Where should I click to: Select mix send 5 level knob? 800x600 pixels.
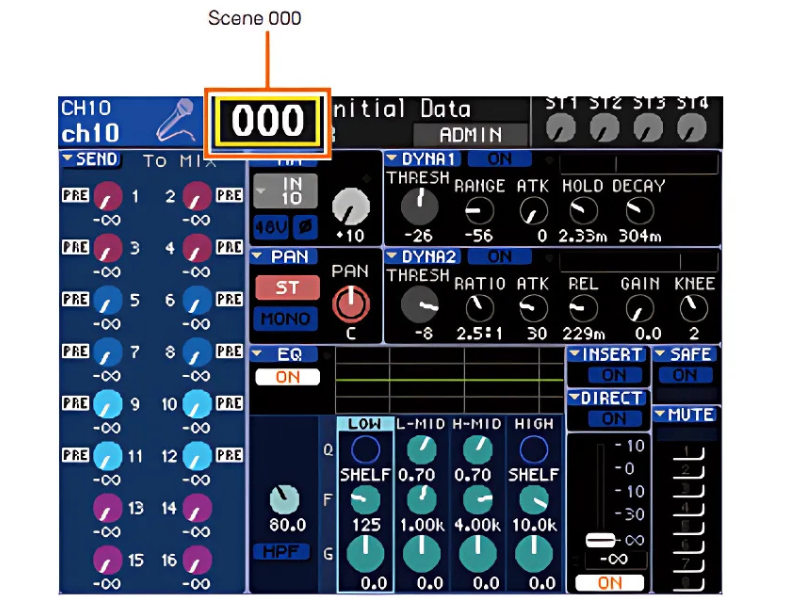(x=108, y=301)
